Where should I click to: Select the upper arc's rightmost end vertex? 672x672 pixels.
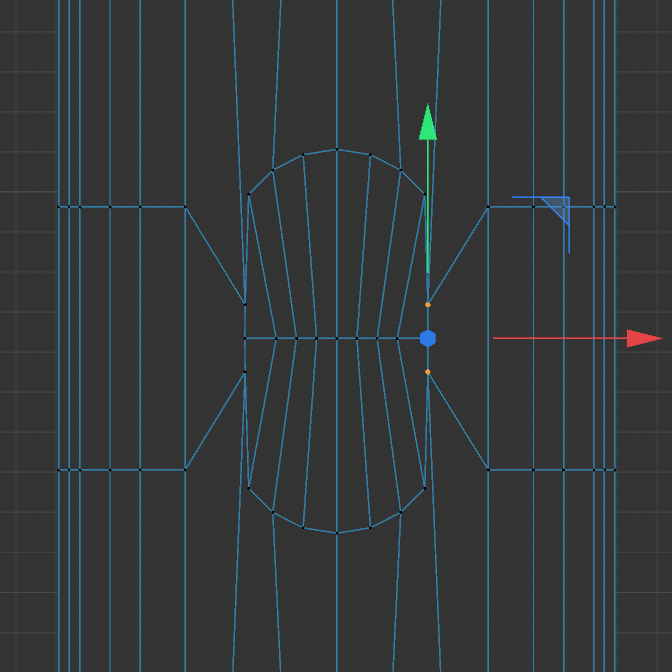[x=425, y=194]
